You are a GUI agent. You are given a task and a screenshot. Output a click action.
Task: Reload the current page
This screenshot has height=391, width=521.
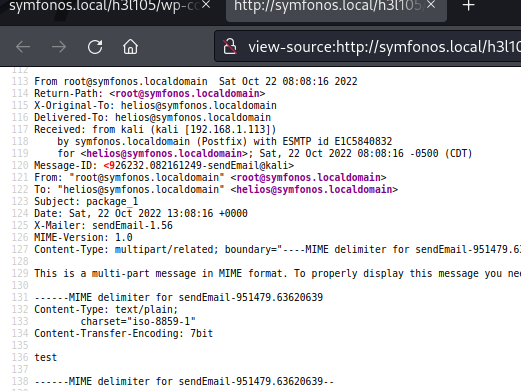[95, 47]
